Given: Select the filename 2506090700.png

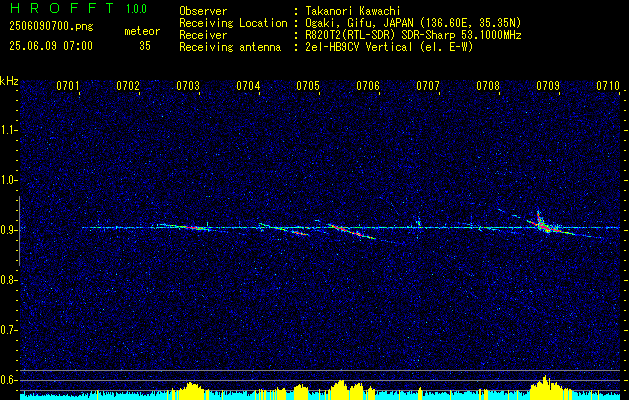Looking at the screenshot, I should coord(51,27).
